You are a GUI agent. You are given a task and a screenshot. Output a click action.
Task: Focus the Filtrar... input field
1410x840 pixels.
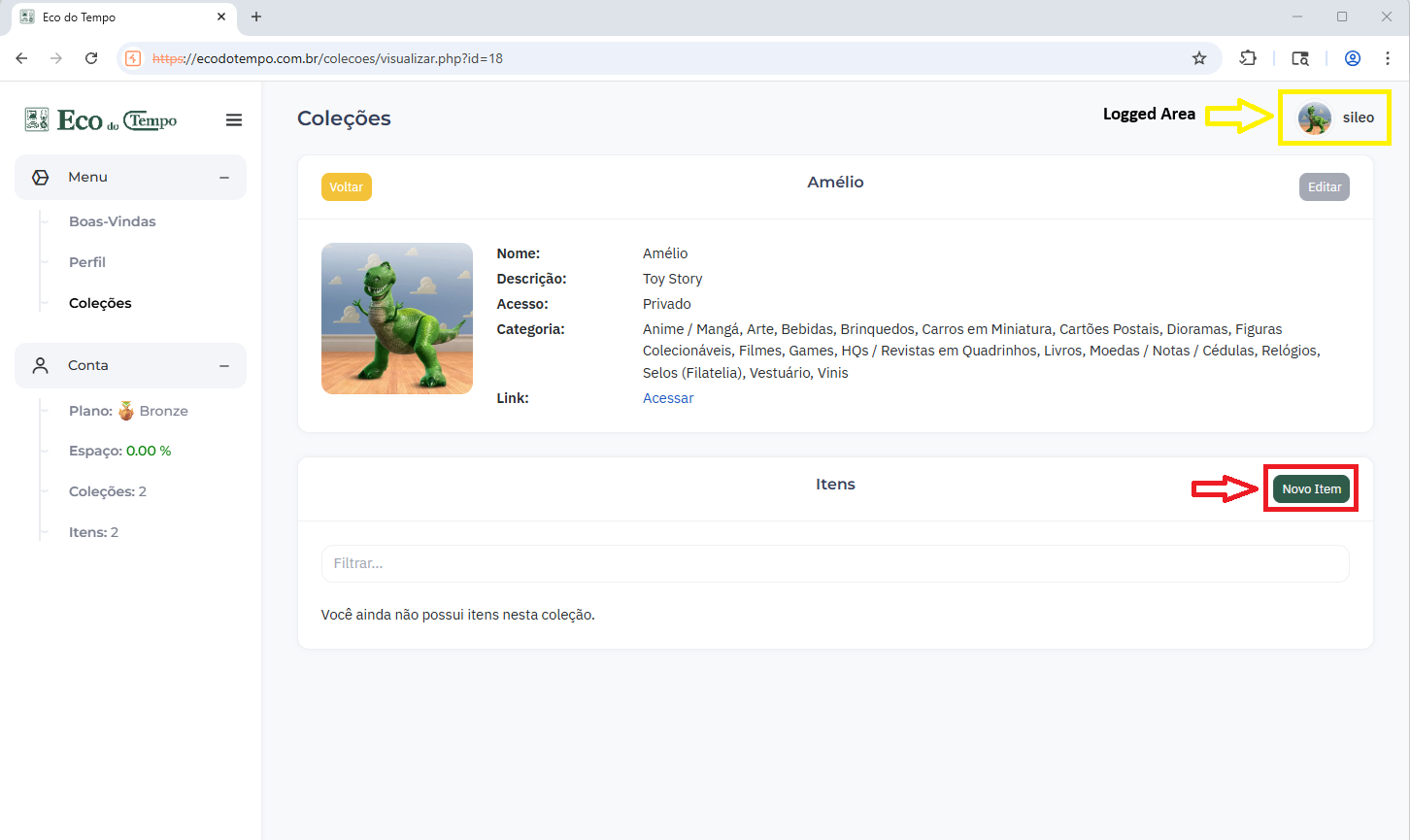[x=835, y=563]
